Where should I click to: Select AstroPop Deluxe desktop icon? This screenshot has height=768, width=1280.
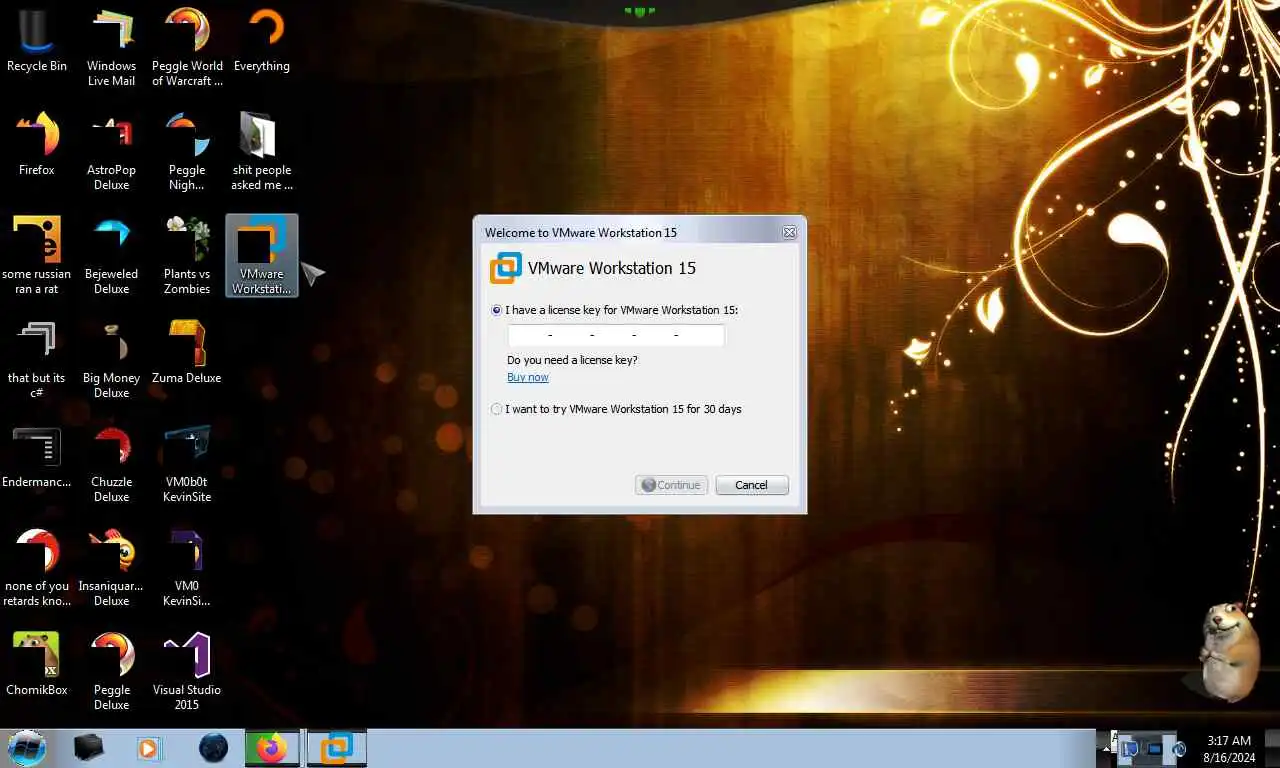click(112, 152)
